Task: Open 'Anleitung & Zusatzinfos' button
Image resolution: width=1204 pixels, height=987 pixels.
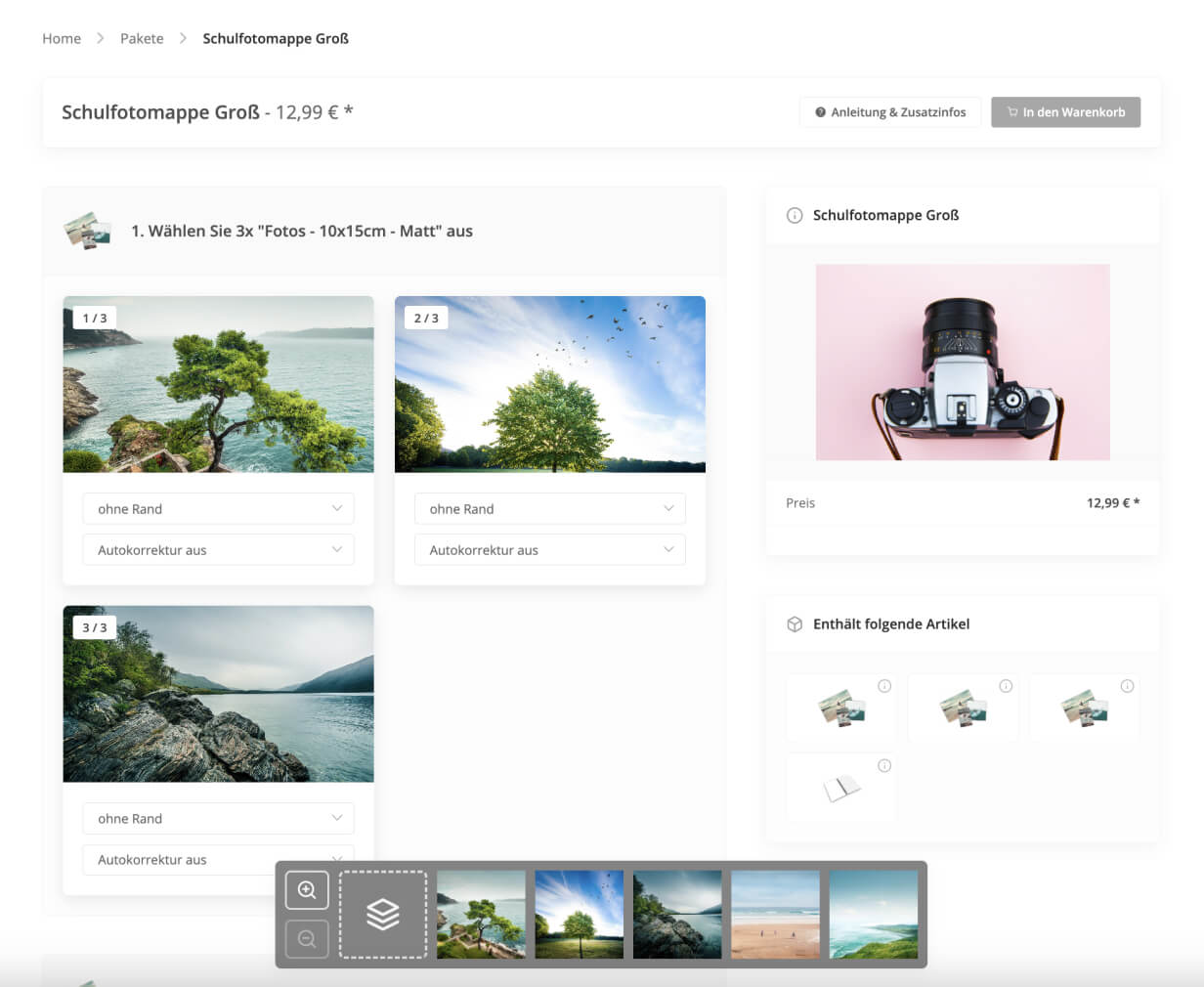Action: click(889, 112)
